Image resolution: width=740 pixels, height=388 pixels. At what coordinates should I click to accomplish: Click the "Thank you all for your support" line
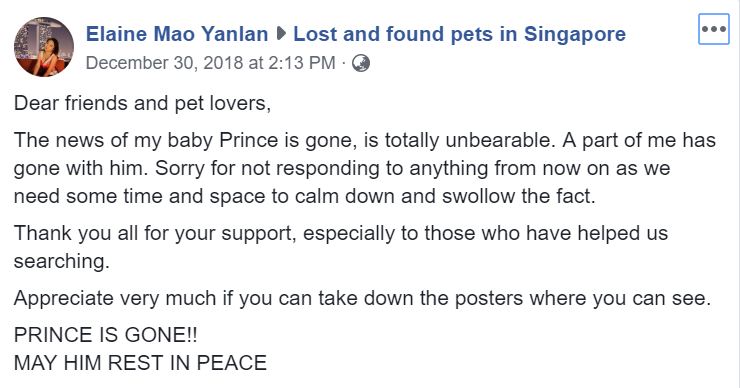(x=341, y=233)
